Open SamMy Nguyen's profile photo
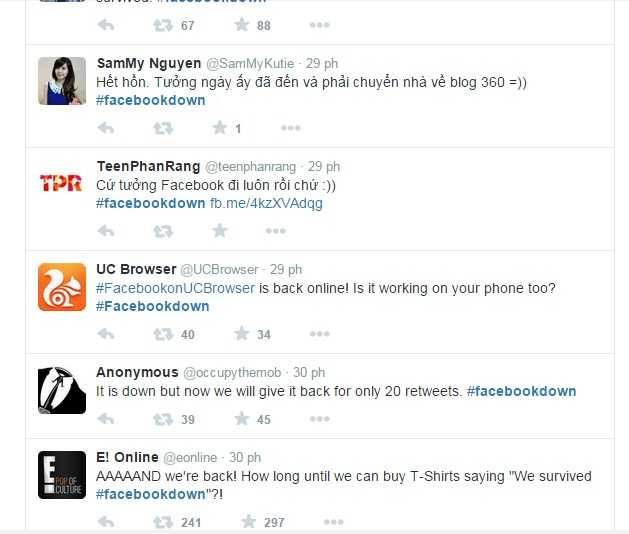The image size is (629, 534). [62, 81]
